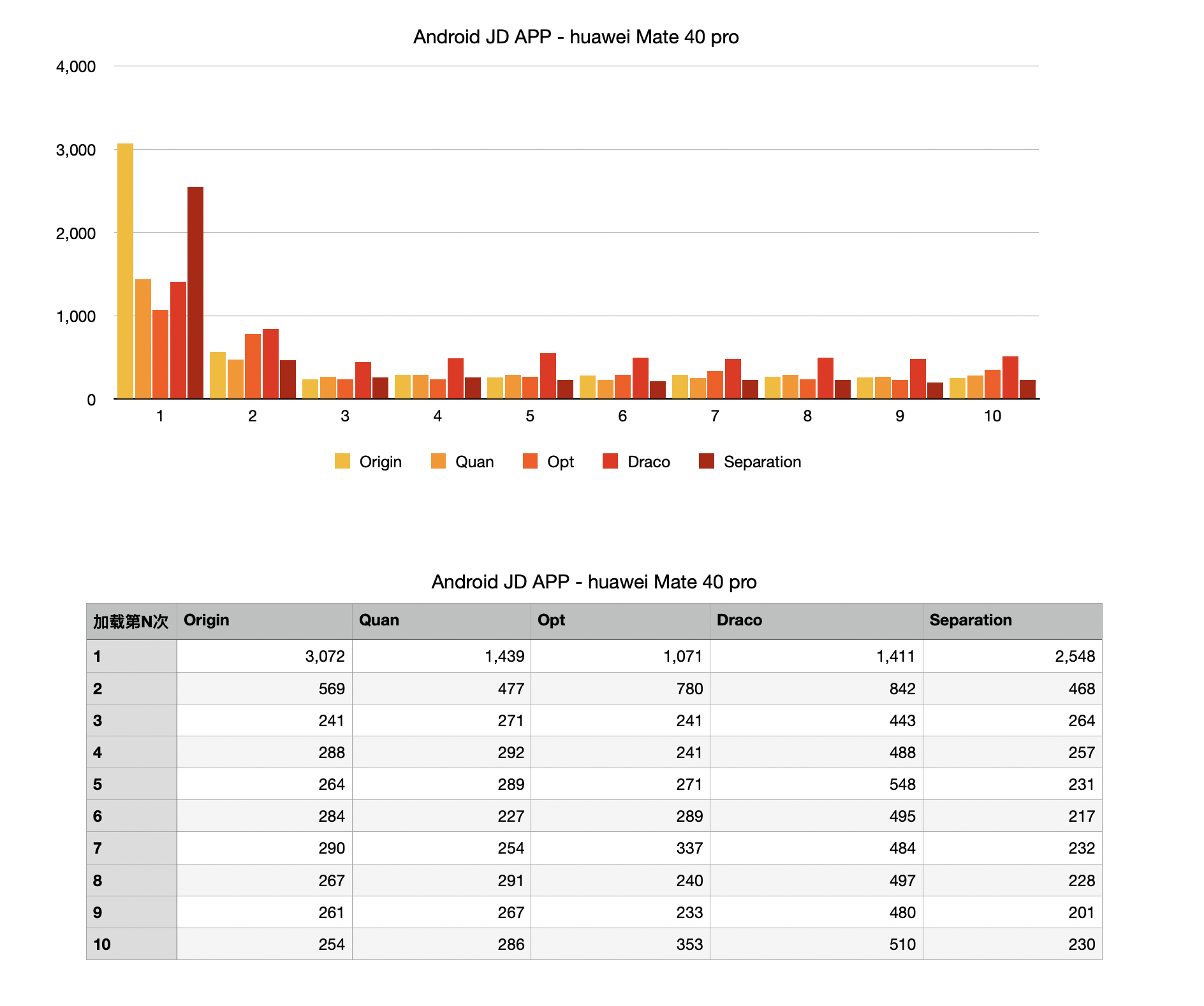1204x1006 pixels.
Task: Click the 2,000 y-axis label
Action: (76, 233)
